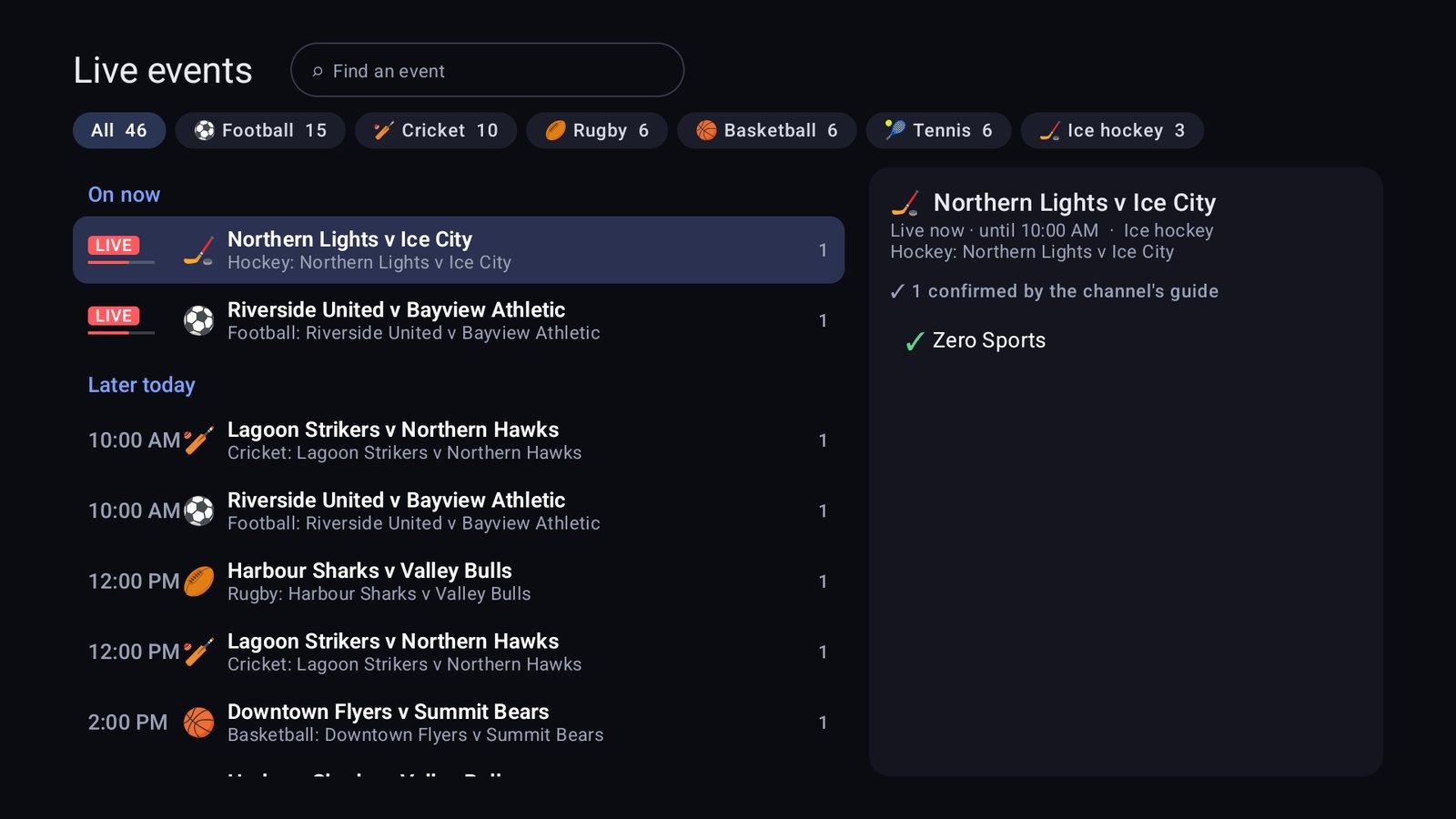Click the Live events page title

click(x=163, y=70)
